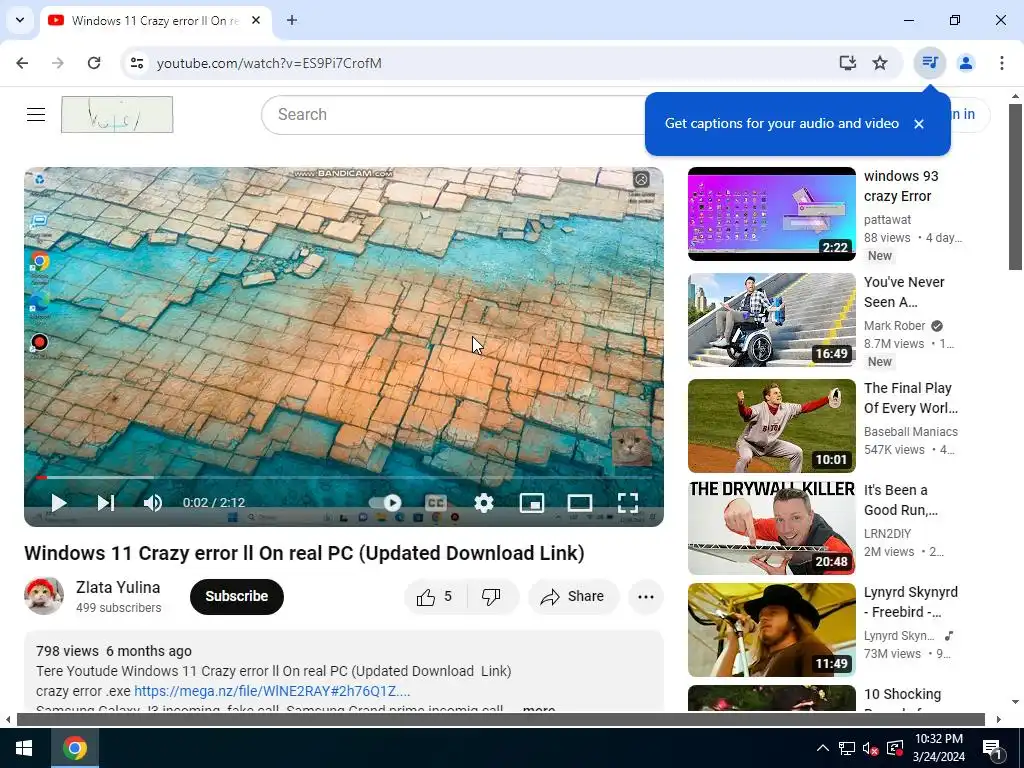Screen dimensions: 1024x768
Task: Enable miniplayer mode
Action: click(x=532, y=503)
